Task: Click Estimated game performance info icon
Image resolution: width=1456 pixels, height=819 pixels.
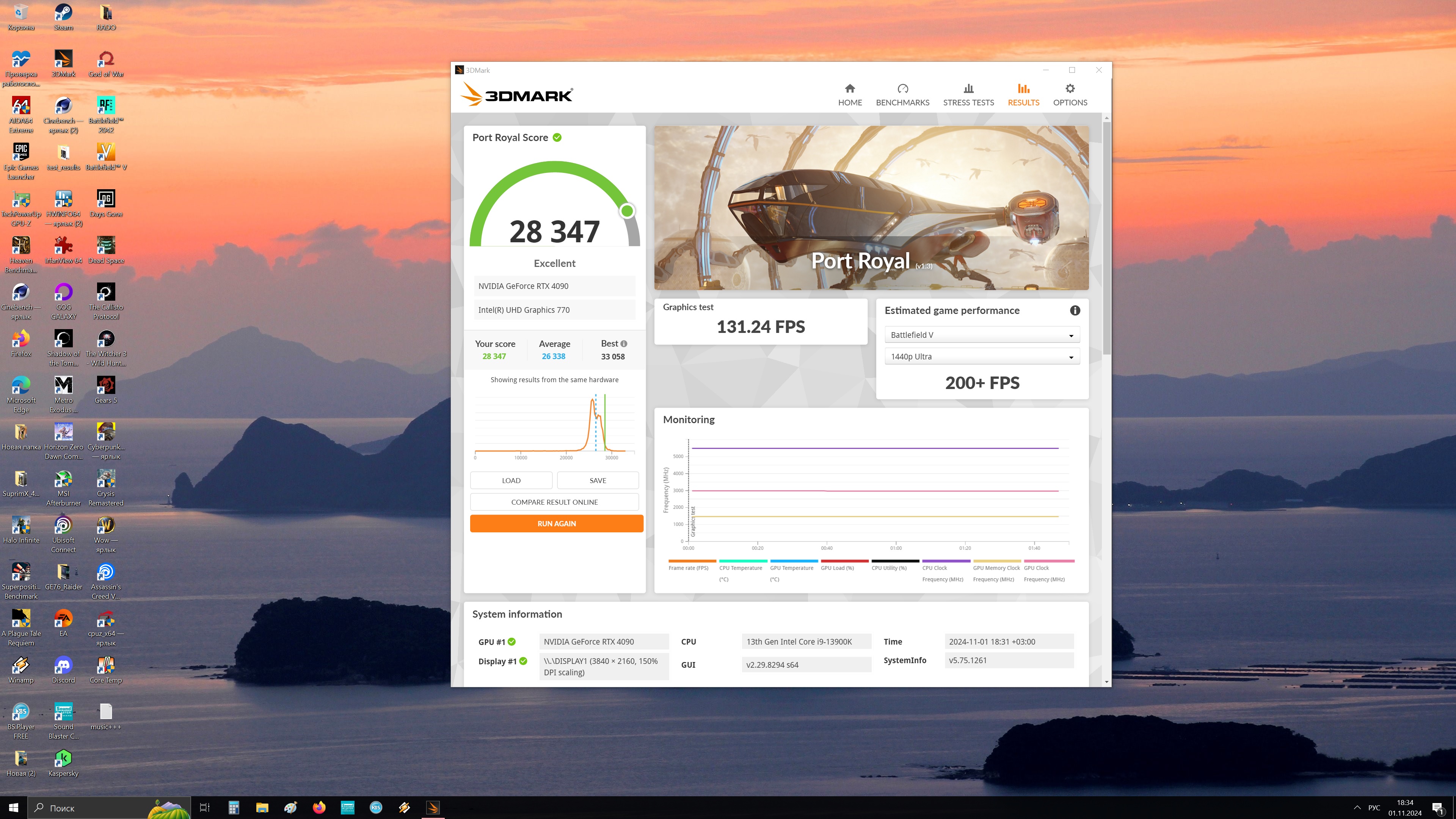Action: pos(1075,310)
